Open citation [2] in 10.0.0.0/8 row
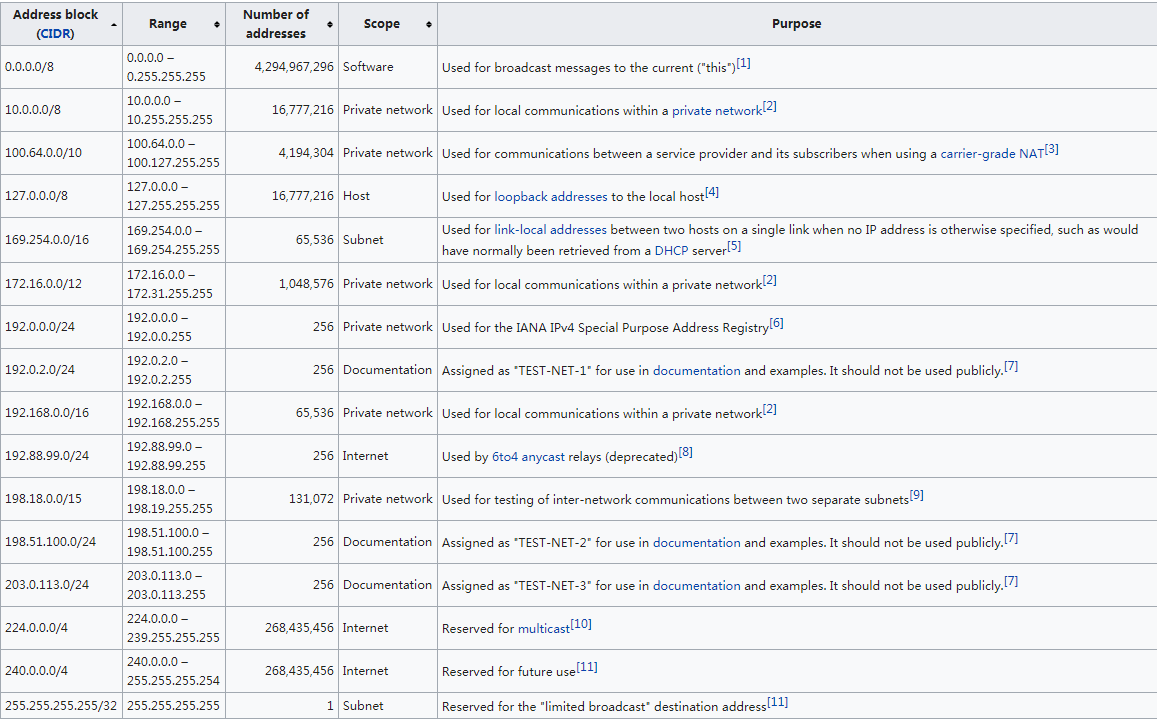The image size is (1157, 721). (770, 106)
